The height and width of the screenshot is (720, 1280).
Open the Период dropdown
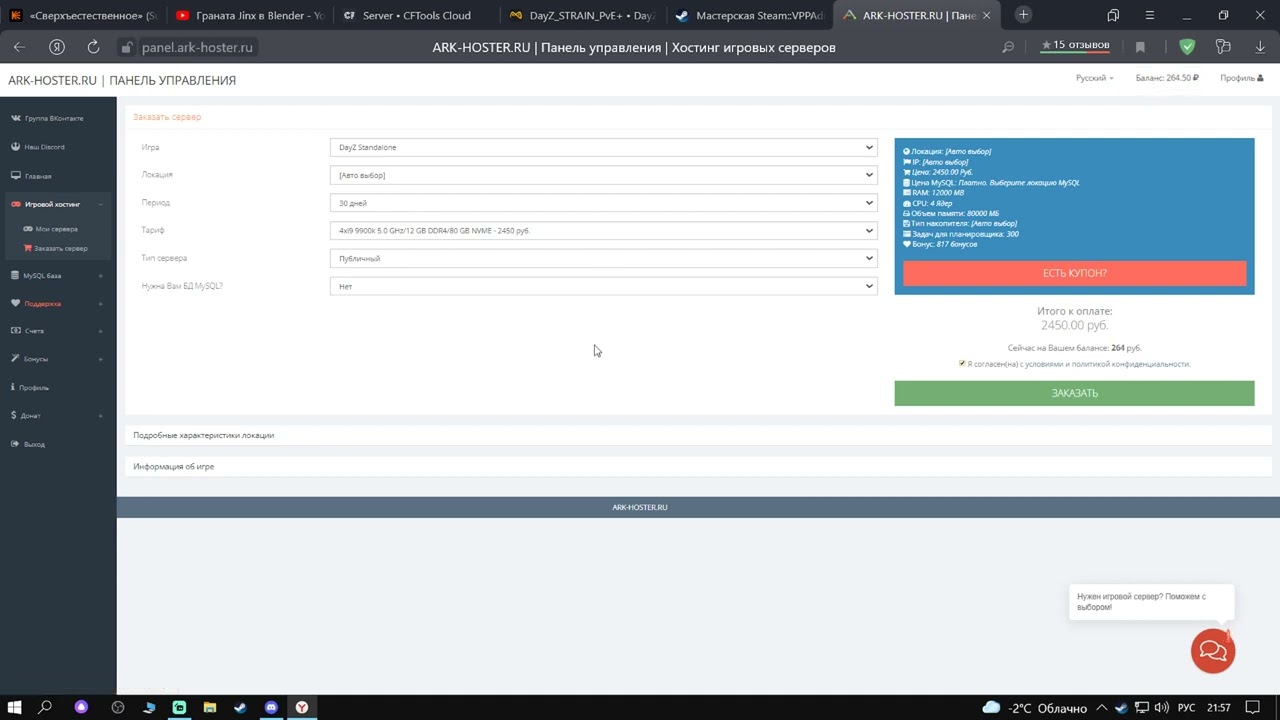point(603,203)
